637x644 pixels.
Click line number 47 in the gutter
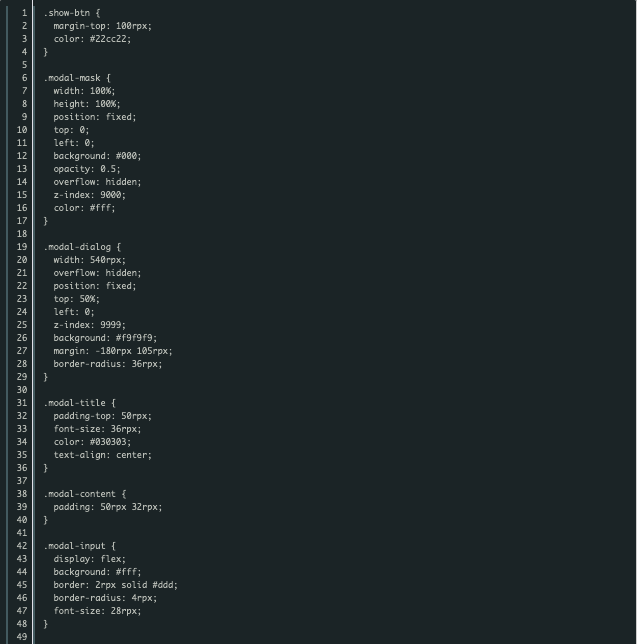pos(21,610)
